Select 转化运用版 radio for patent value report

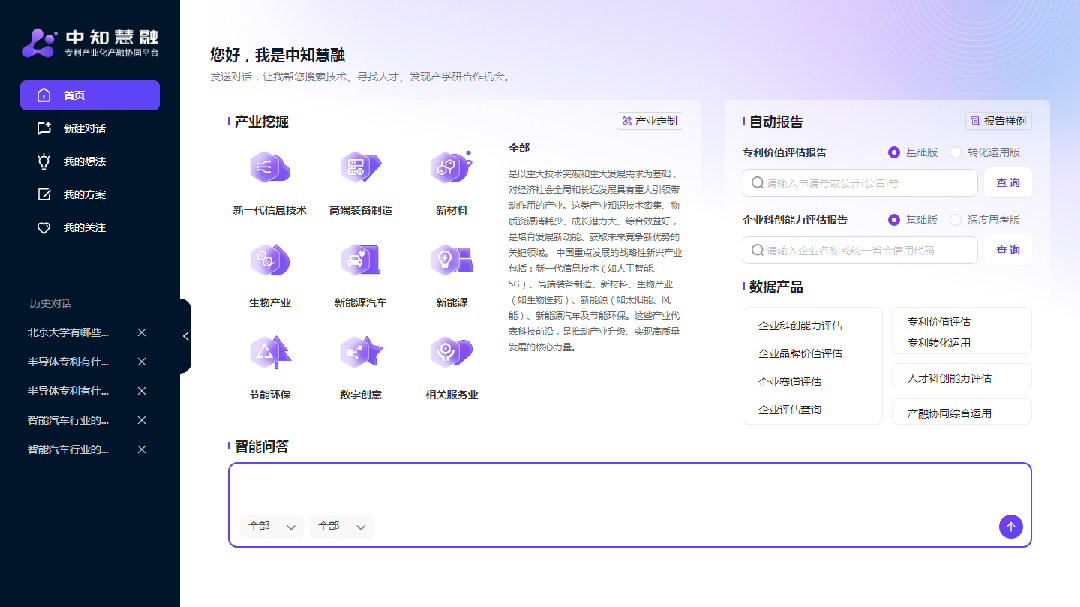956,153
